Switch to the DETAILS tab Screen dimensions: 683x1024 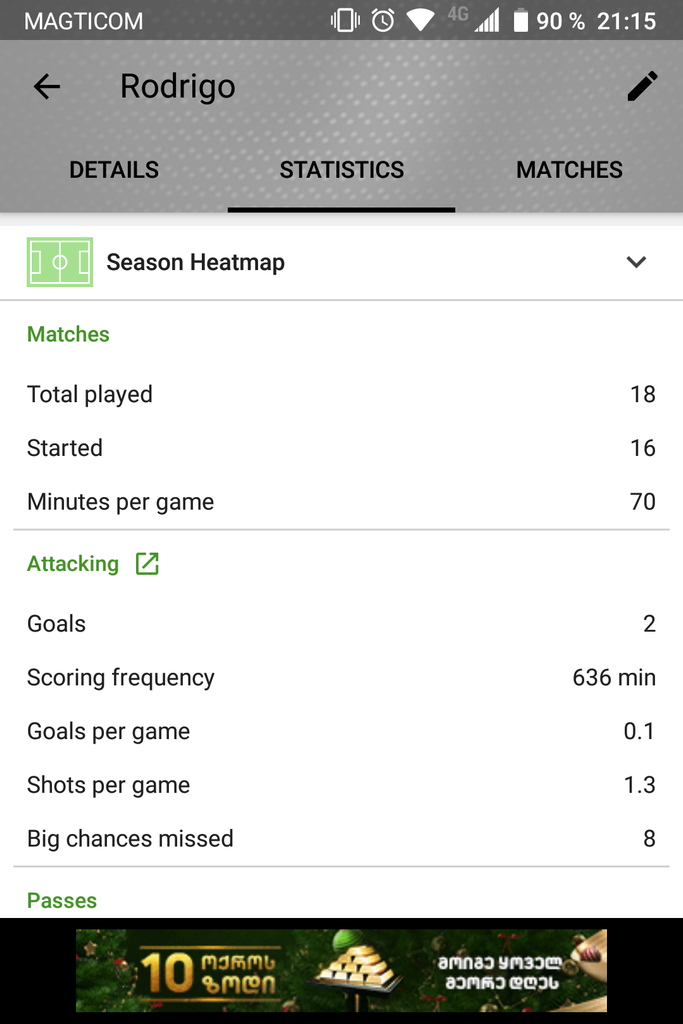click(x=114, y=170)
